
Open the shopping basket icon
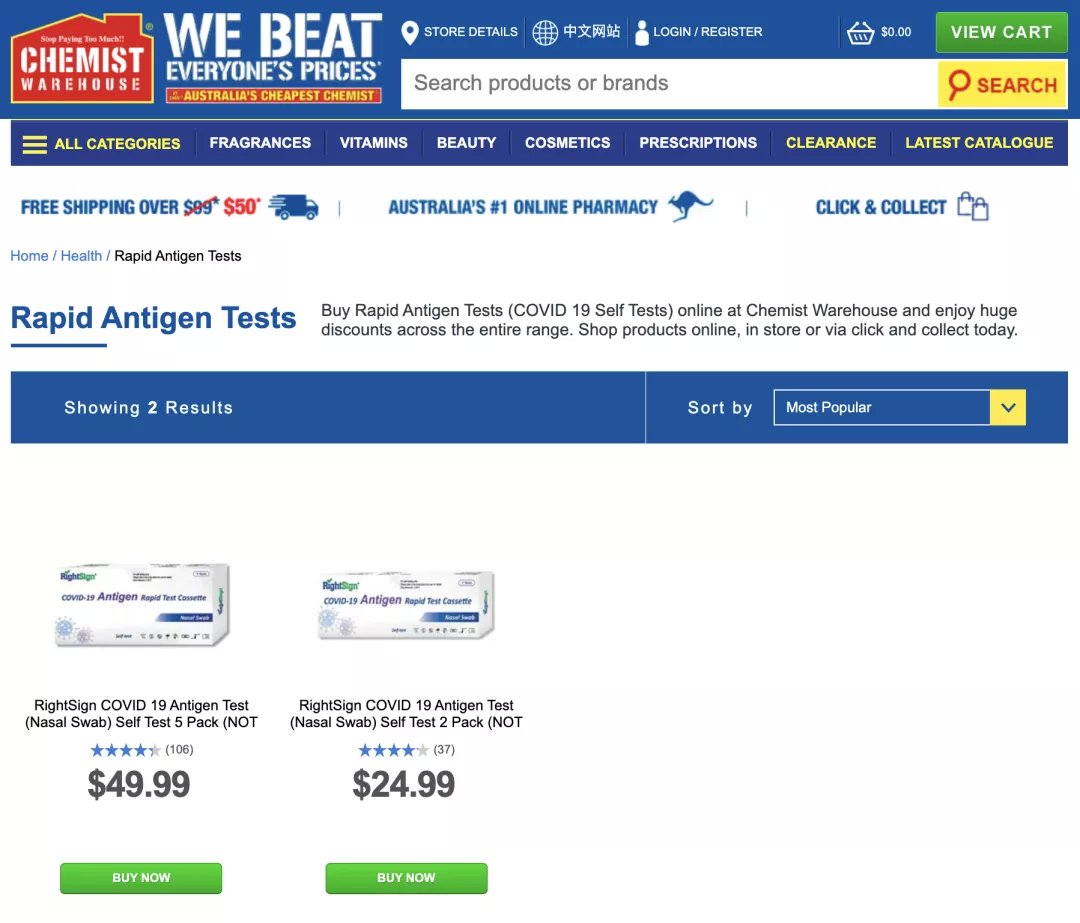point(860,32)
